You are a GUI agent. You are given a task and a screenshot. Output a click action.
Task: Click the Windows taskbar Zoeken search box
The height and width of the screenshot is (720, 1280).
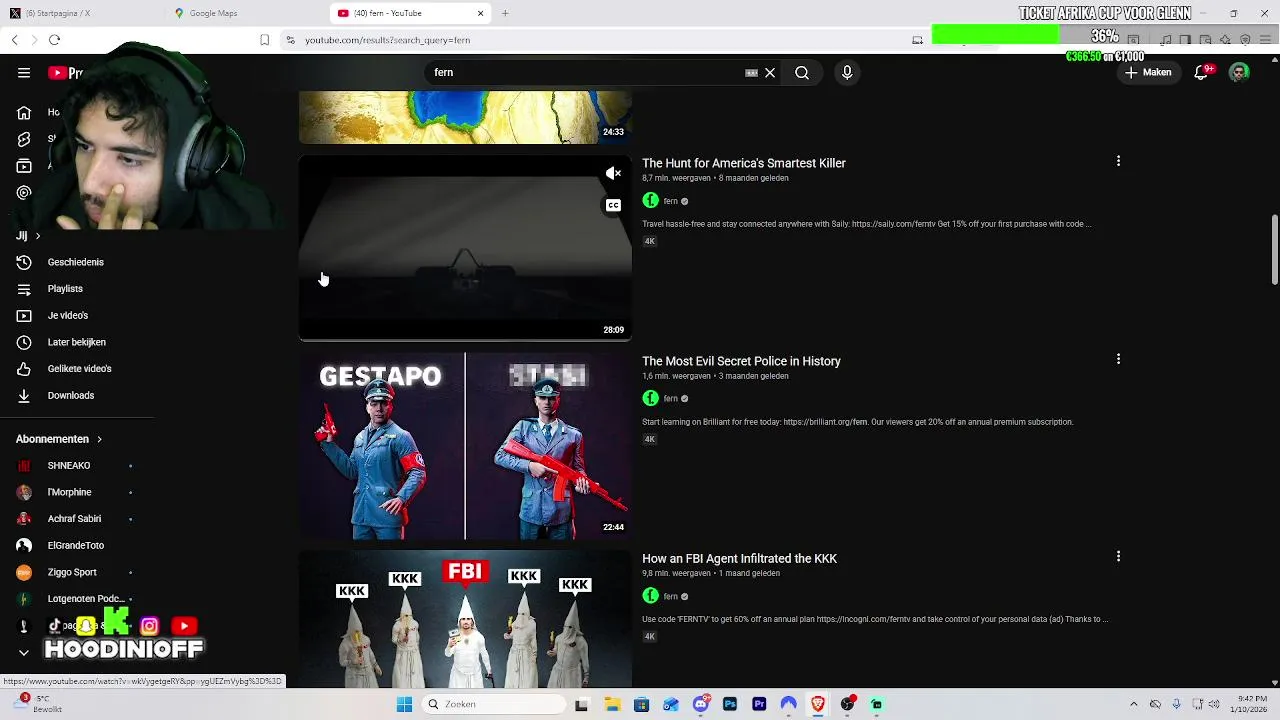pyautogui.click(x=492, y=704)
